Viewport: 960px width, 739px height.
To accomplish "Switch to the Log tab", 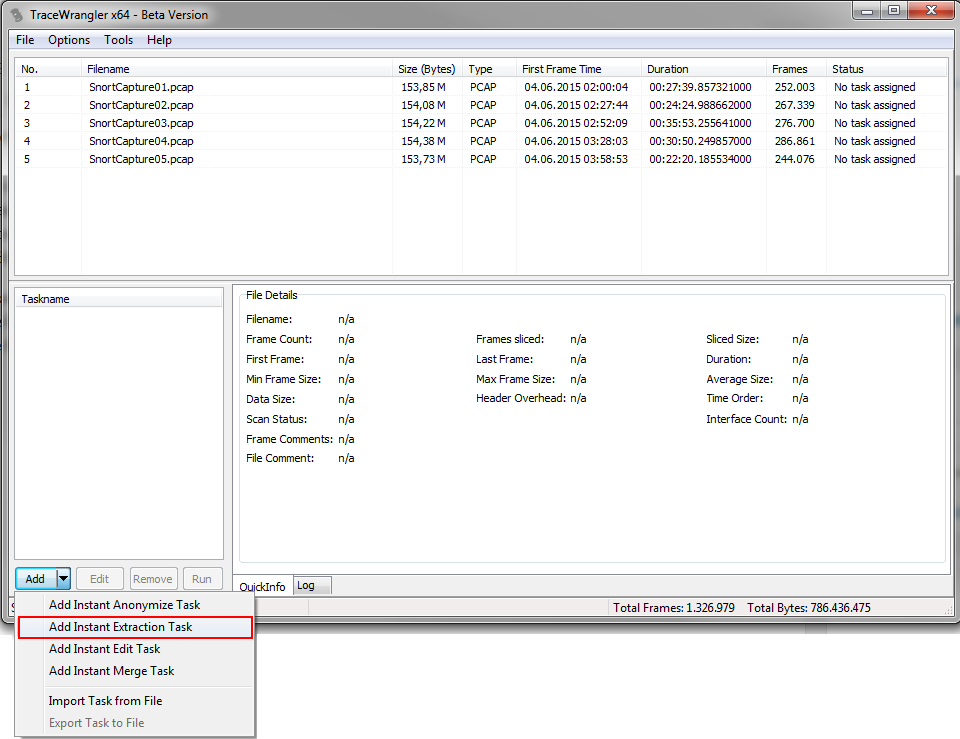I will coord(312,585).
